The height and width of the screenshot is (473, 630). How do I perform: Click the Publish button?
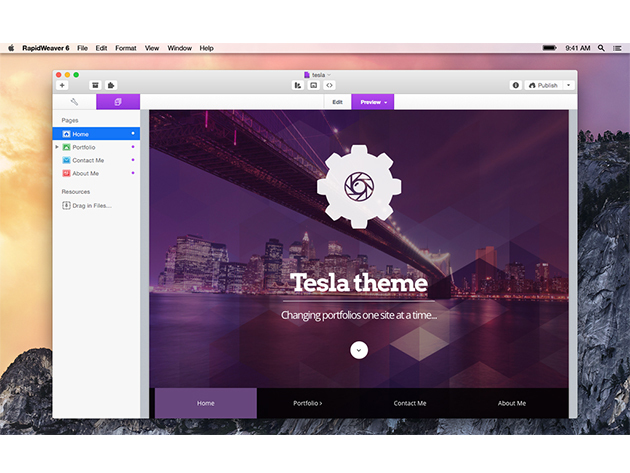pyautogui.click(x=543, y=85)
